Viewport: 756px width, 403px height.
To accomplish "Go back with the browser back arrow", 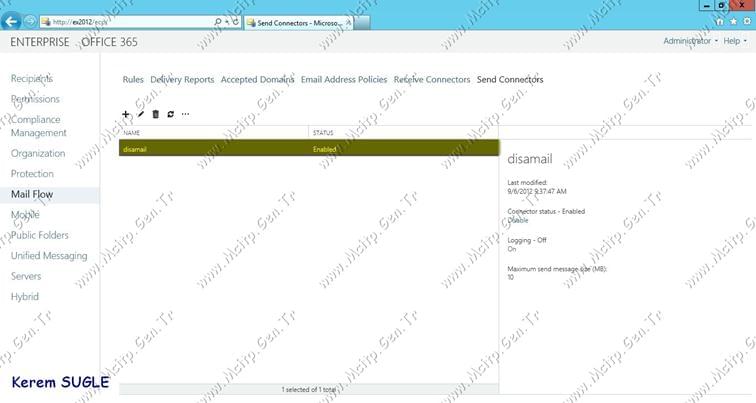I will [11, 22].
